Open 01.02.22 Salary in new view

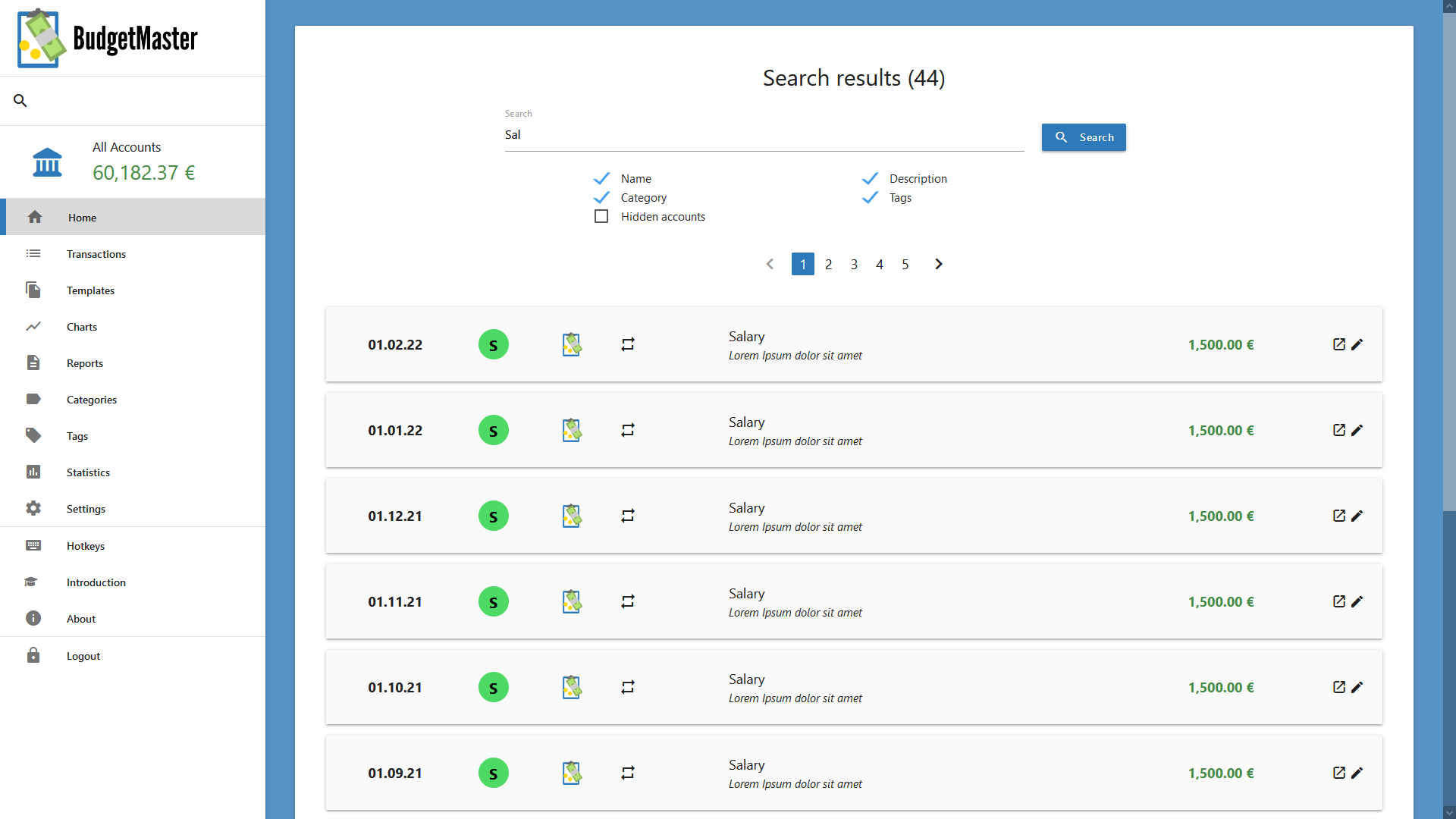coord(1339,344)
